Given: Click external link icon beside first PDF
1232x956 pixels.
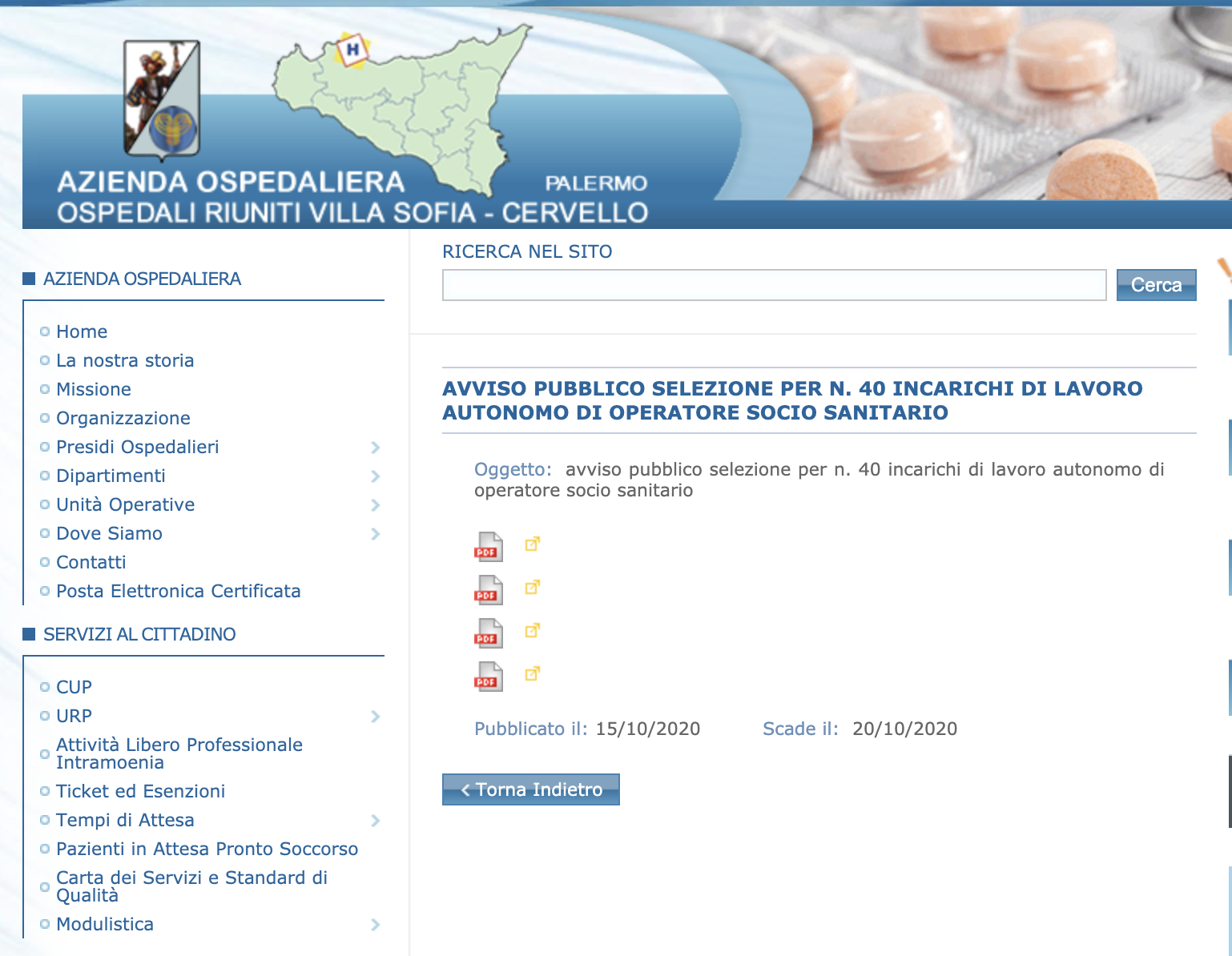Looking at the screenshot, I should pyautogui.click(x=532, y=544).
